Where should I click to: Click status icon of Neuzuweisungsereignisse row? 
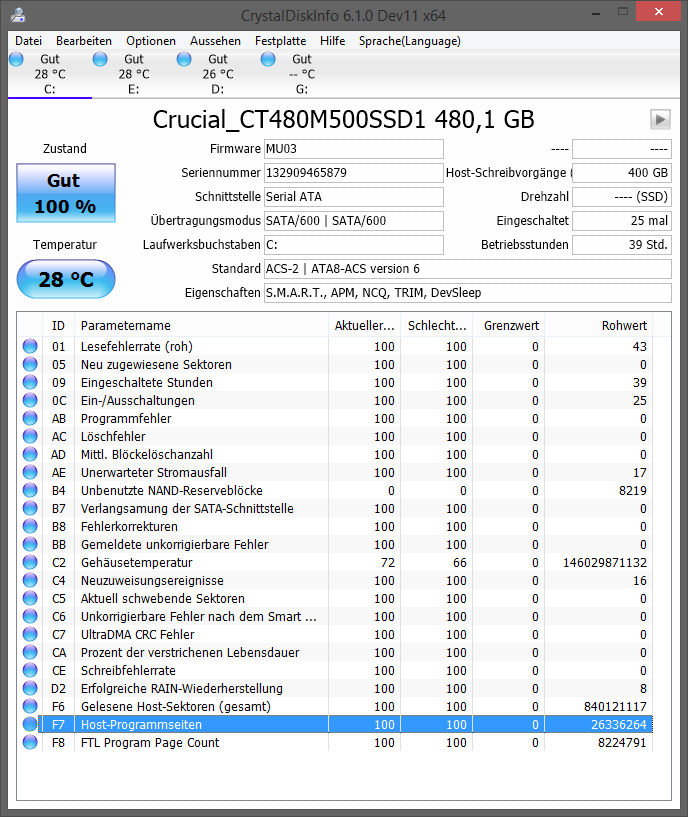point(30,580)
